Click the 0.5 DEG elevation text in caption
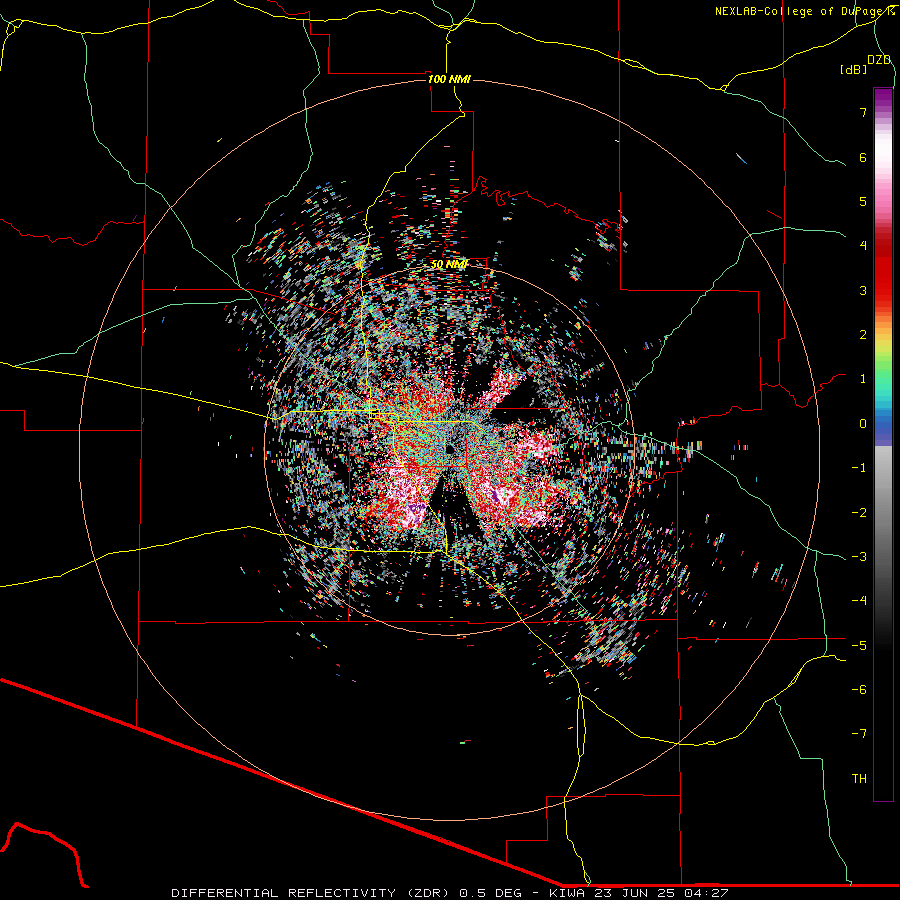Viewport: 900px width, 900px height. tap(490, 893)
